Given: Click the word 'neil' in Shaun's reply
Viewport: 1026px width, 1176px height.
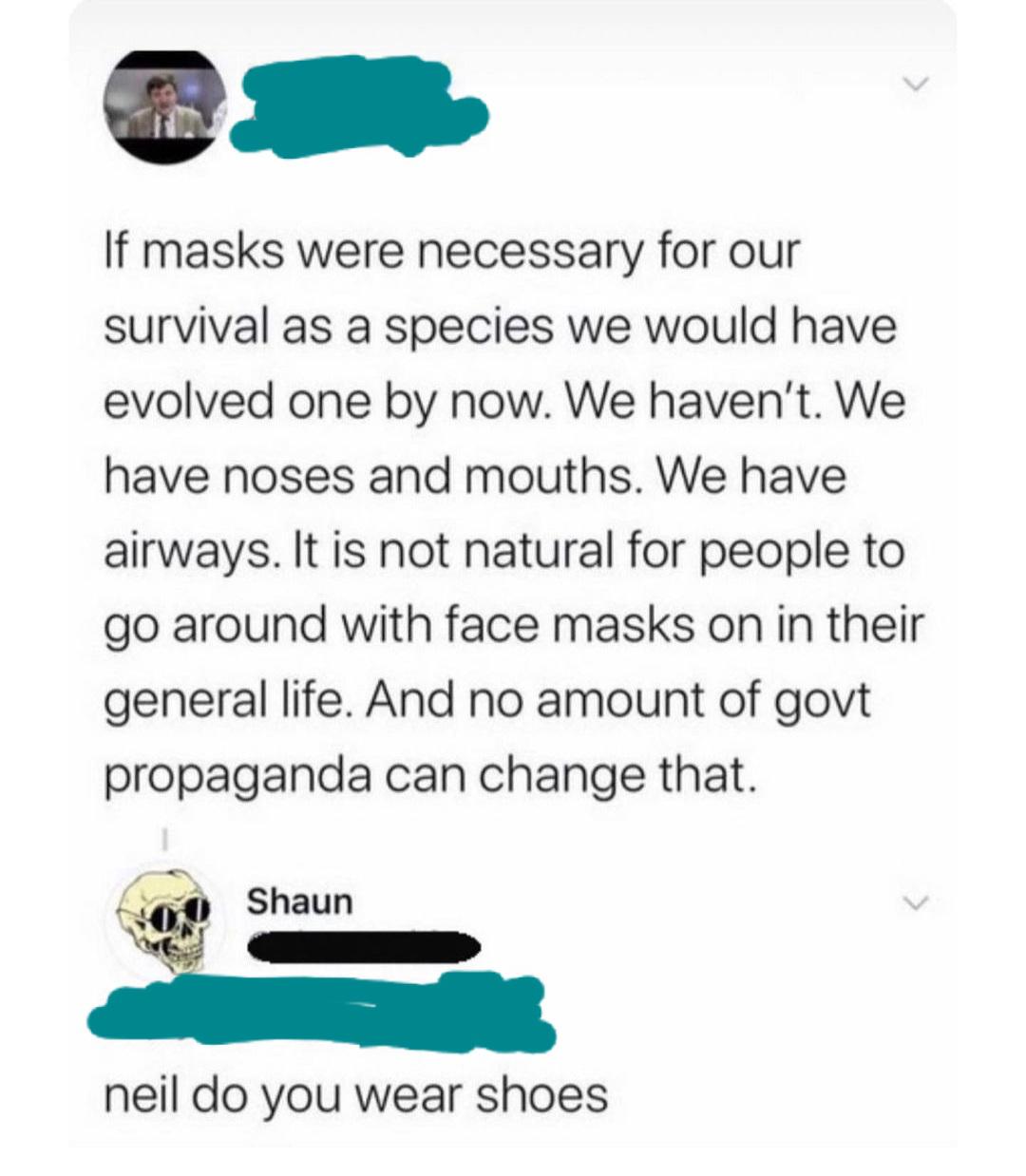Looking at the screenshot, I should 141,1096.
